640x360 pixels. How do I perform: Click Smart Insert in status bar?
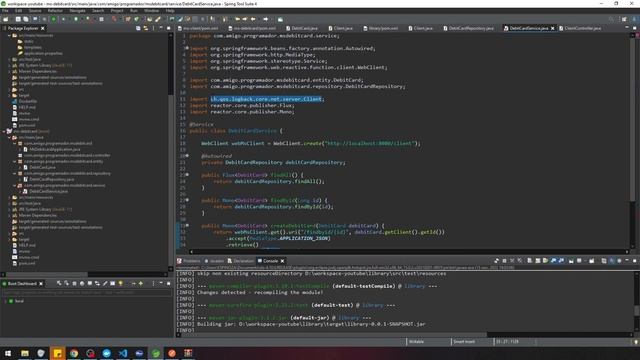click(464, 342)
